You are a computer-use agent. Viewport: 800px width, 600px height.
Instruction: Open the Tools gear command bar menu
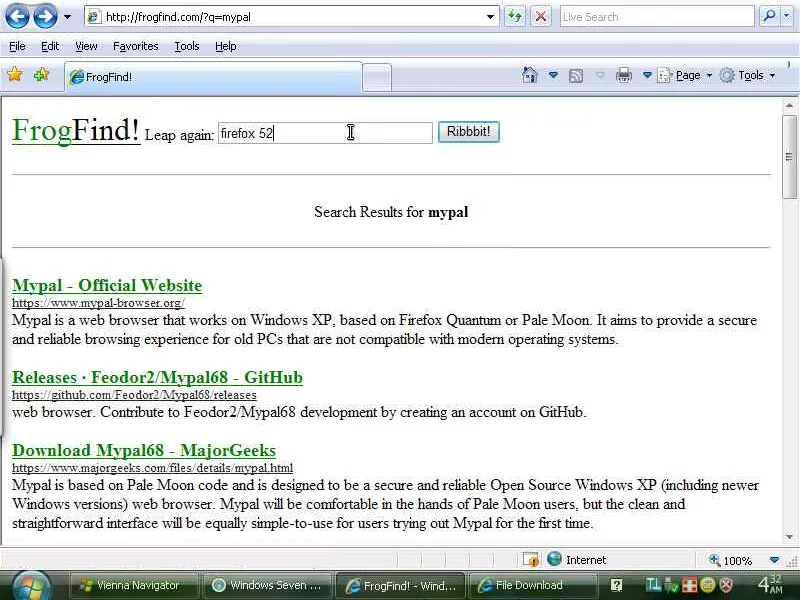748,76
